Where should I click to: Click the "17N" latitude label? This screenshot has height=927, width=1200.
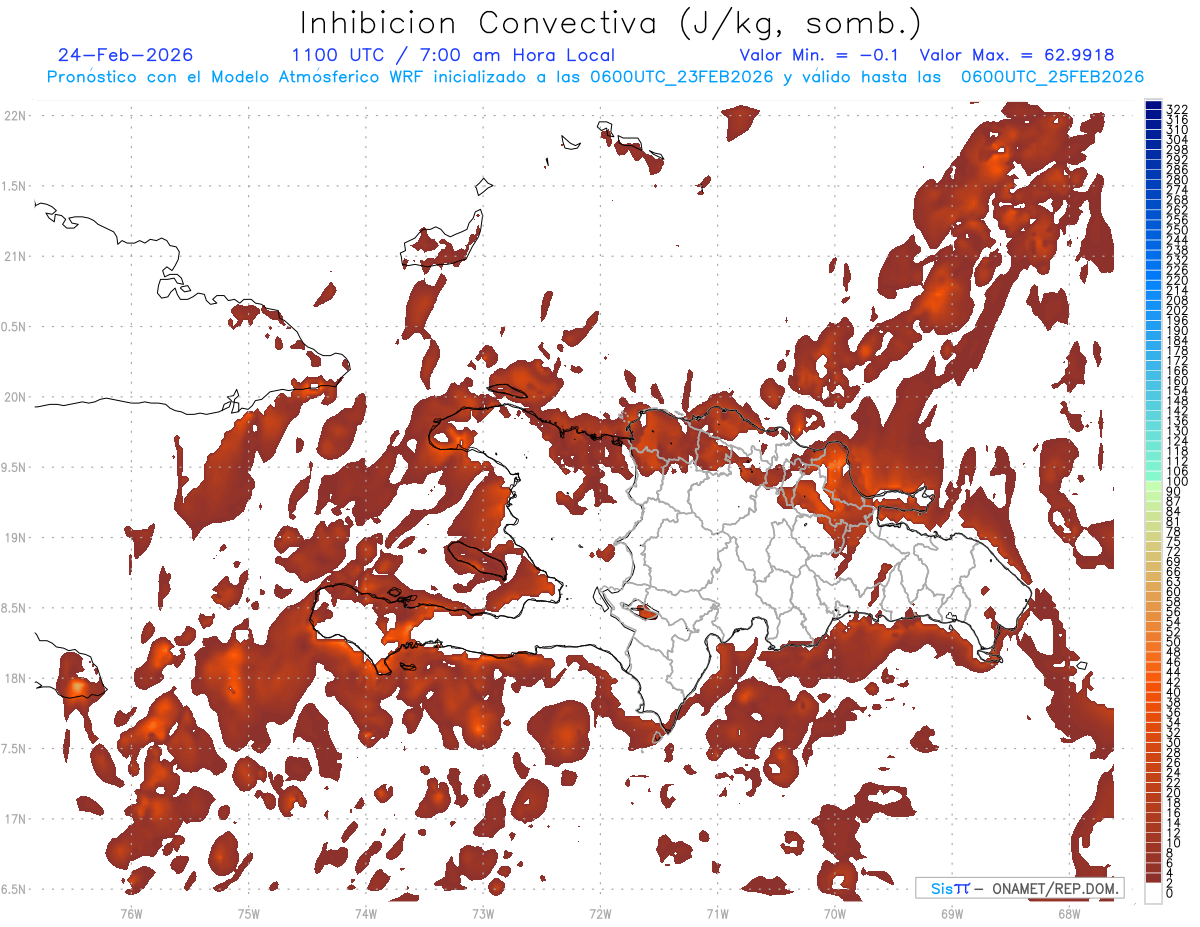(15, 819)
